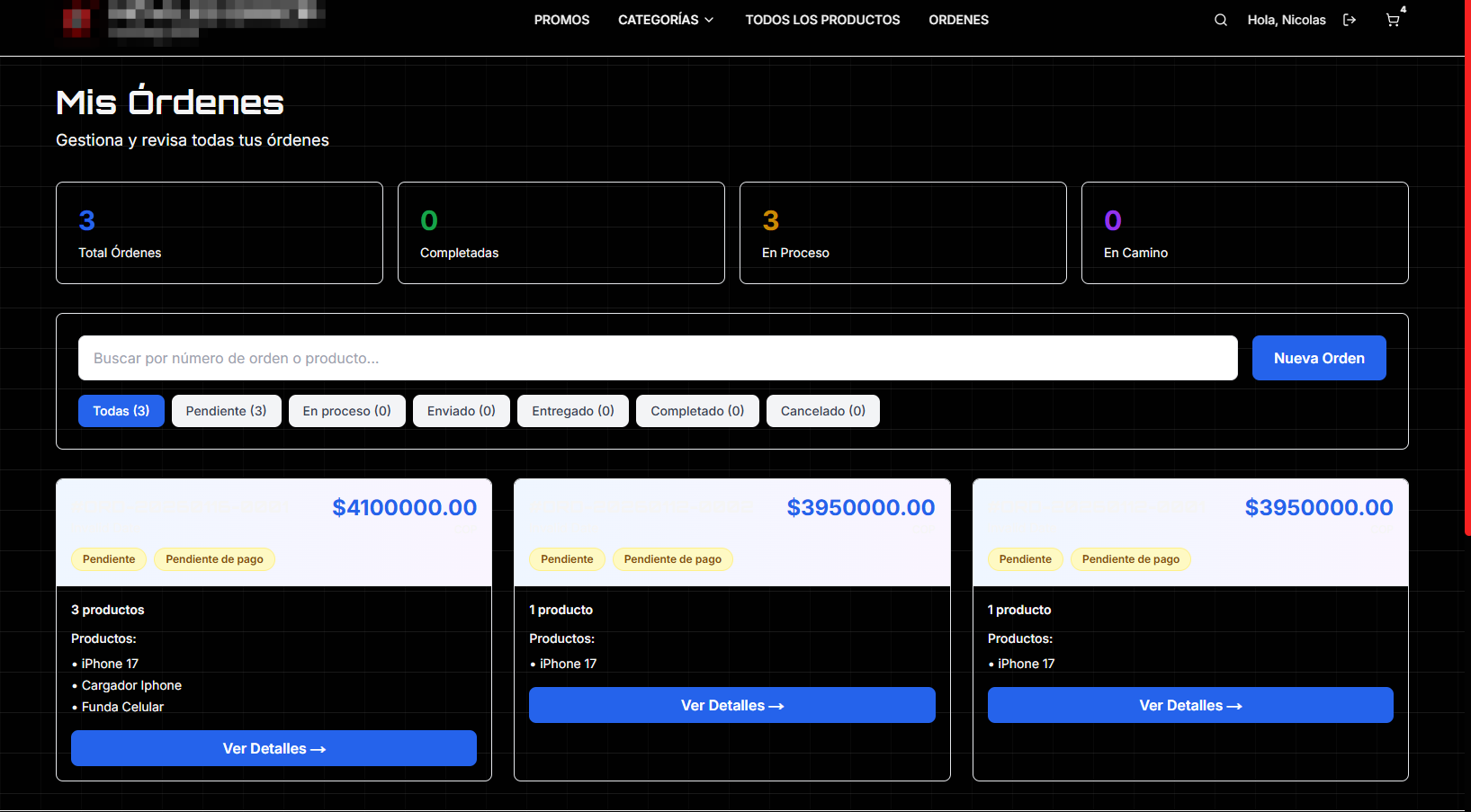Click the Hola, Nicolas user greeting
The height and width of the screenshot is (812, 1471).
[x=1286, y=20]
